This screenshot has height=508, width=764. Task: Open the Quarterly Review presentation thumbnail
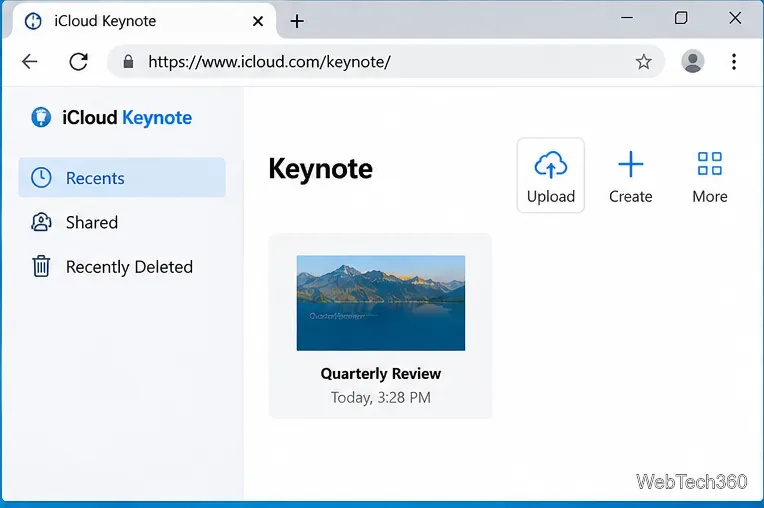(x=381, y=303)
